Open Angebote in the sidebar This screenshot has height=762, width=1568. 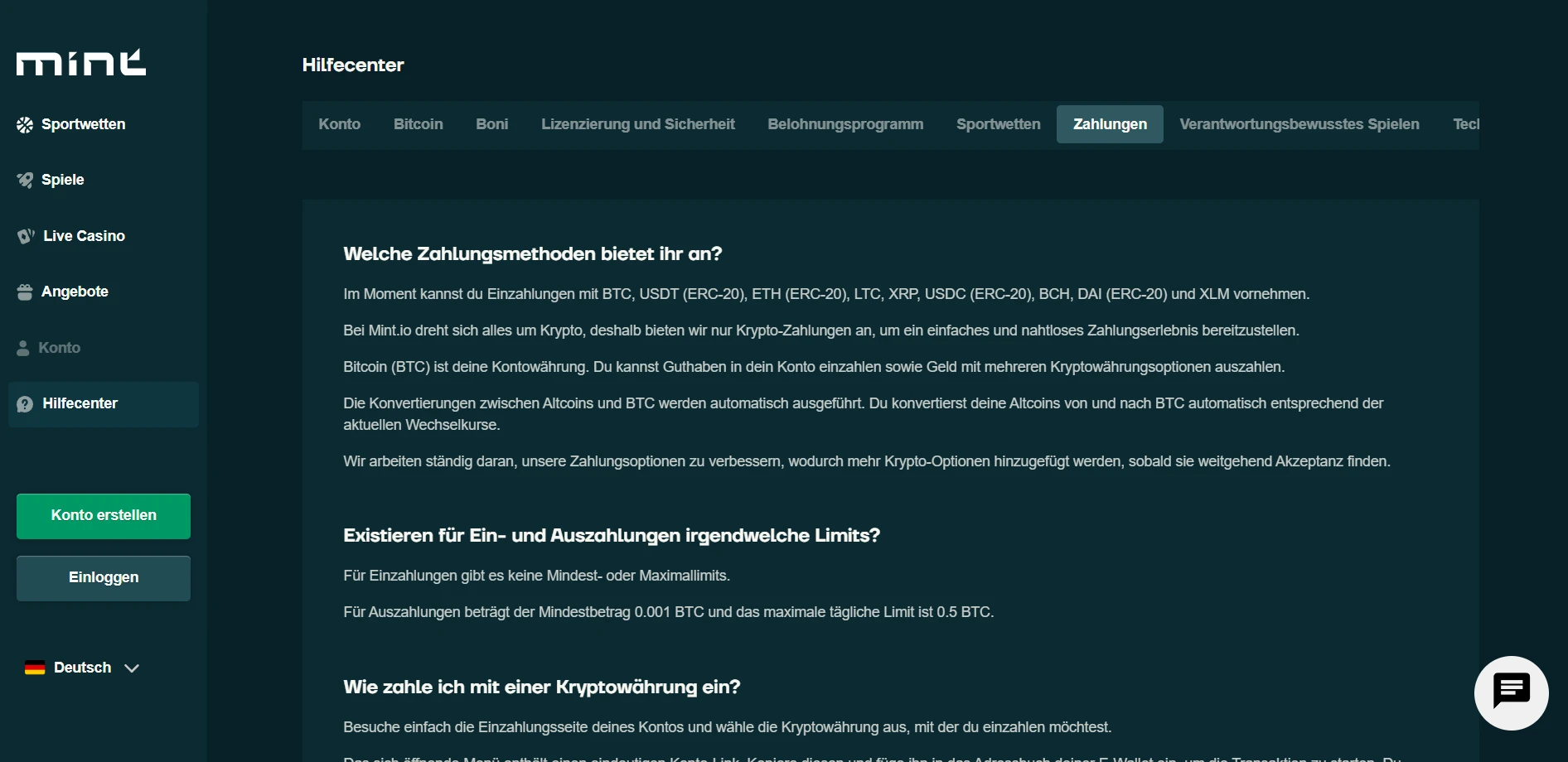(75, 292)
